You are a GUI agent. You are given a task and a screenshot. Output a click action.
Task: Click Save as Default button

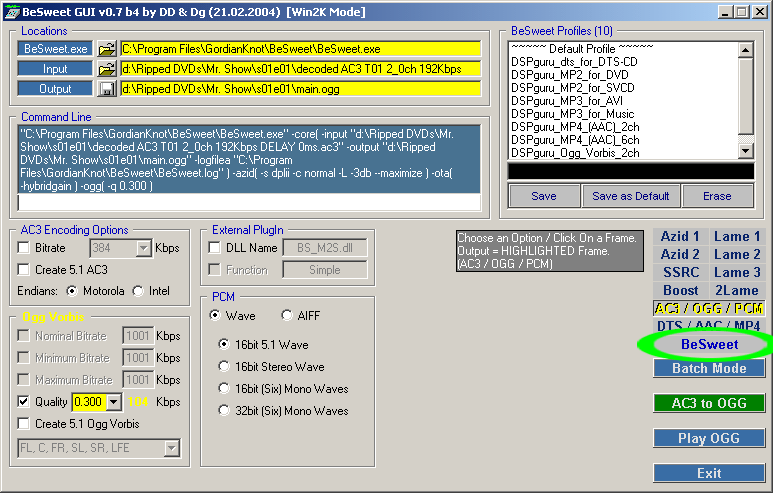tap(631, 196)
